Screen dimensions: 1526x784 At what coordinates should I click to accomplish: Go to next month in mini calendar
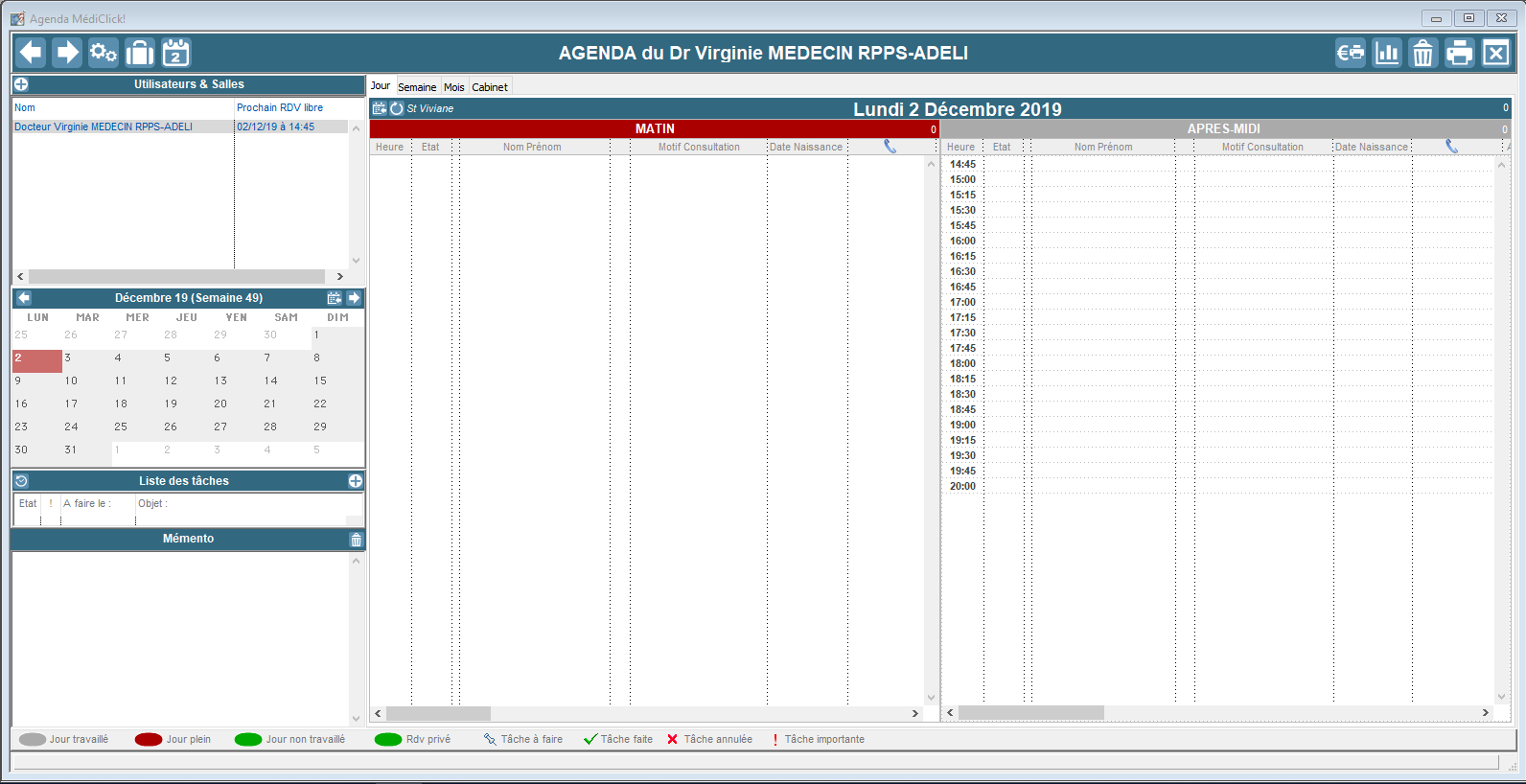pos(354,298)
